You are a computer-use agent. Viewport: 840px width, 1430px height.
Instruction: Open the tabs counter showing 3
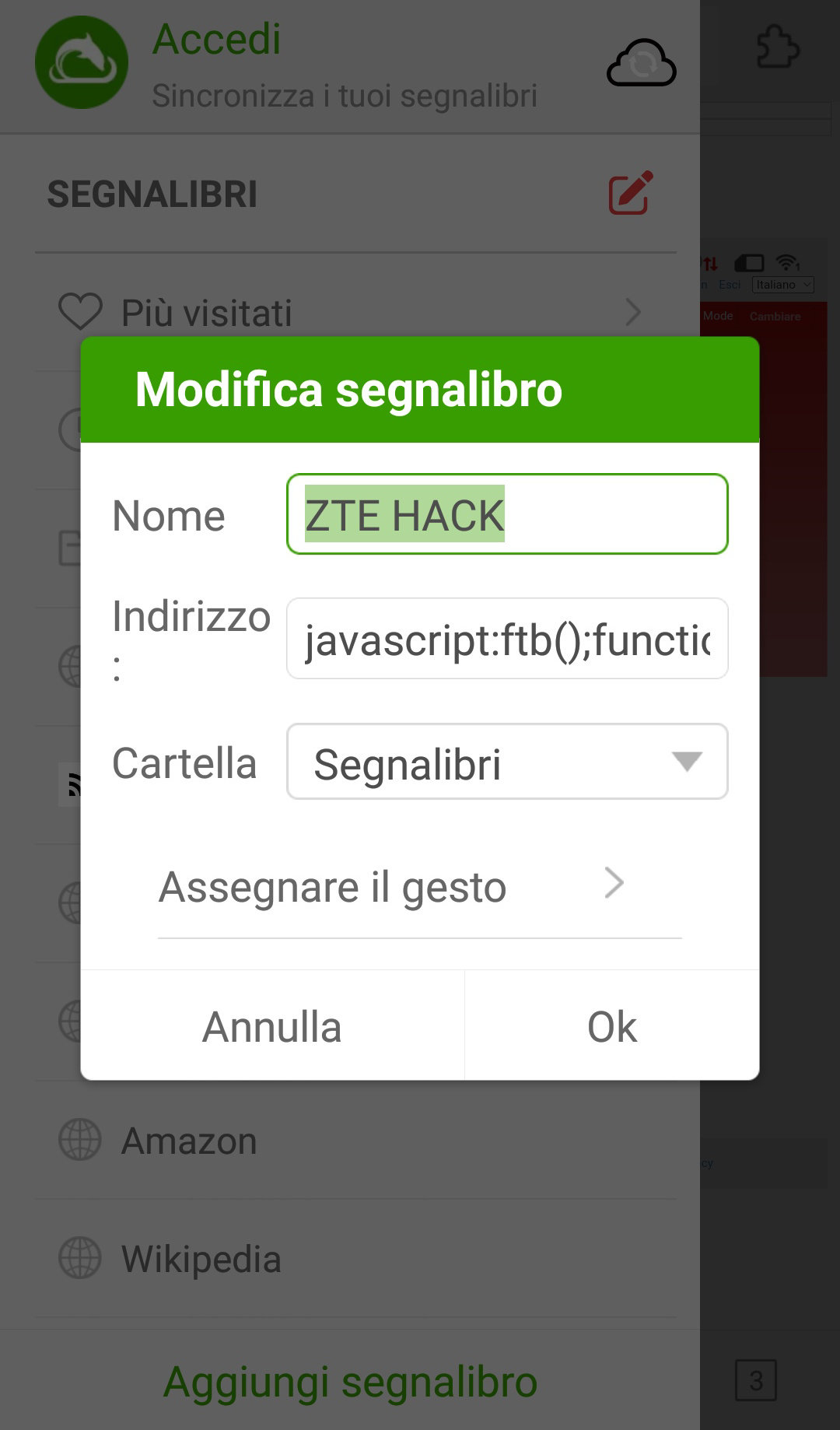756,1380
